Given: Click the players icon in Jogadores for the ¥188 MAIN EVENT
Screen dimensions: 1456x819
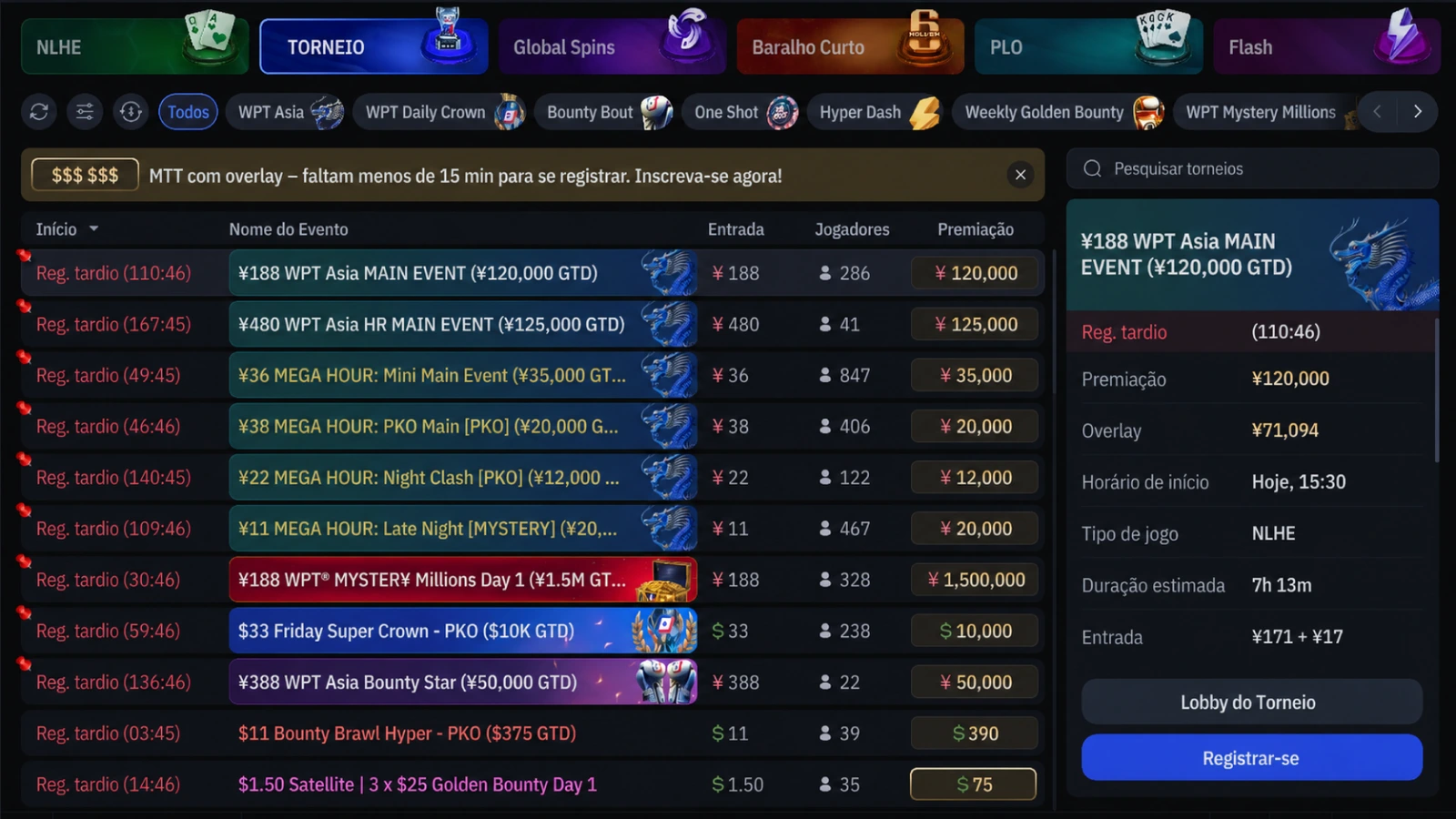Looking at the screenshot, I should 825,273.
